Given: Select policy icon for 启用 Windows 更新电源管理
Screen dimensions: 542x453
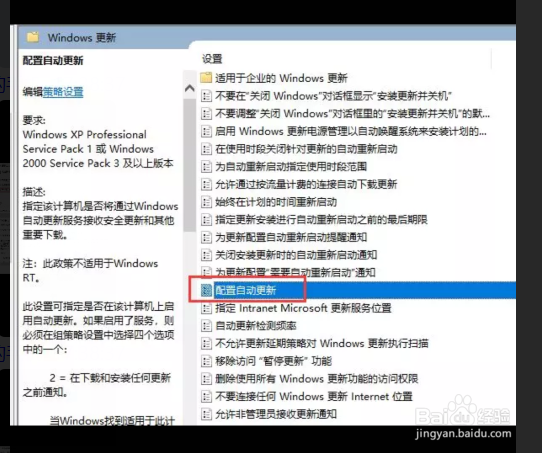Looking at the screenshot, I should click(x=206, y=131).
